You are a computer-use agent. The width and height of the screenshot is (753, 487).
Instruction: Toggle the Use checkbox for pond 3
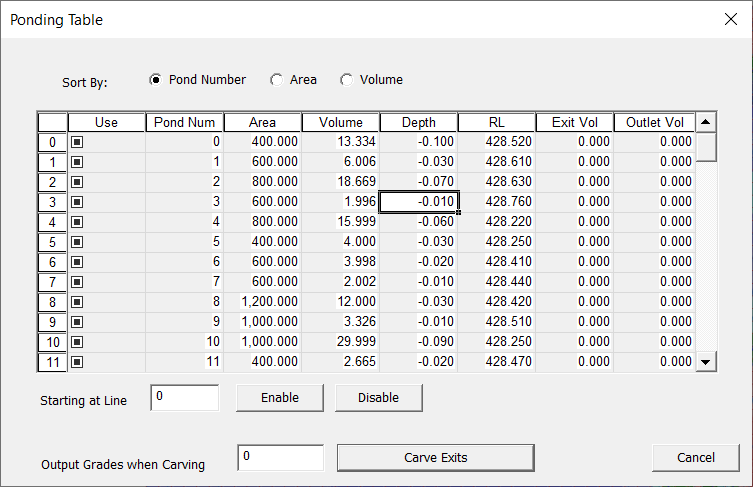click(77, 202)
